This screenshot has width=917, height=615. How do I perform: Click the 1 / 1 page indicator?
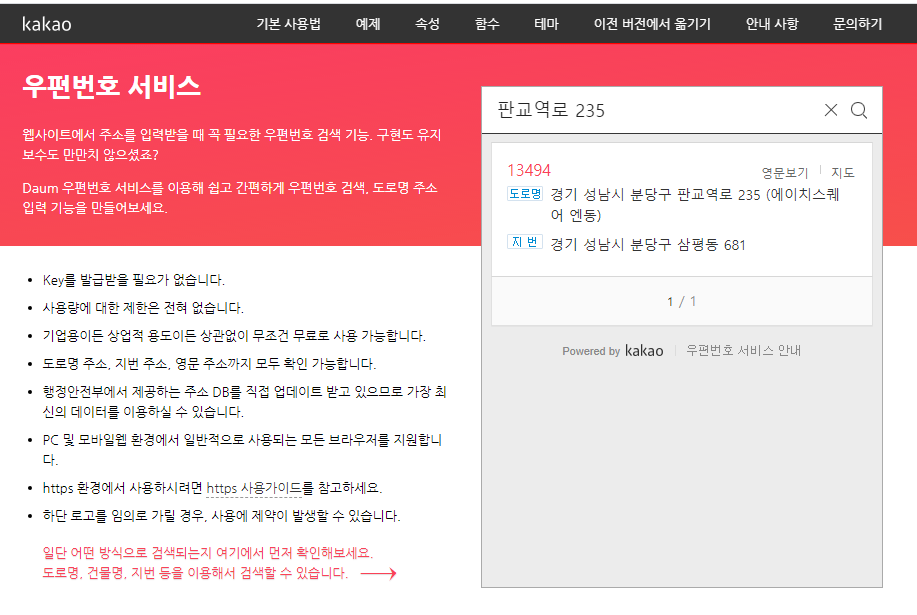(x=681, y=302)
